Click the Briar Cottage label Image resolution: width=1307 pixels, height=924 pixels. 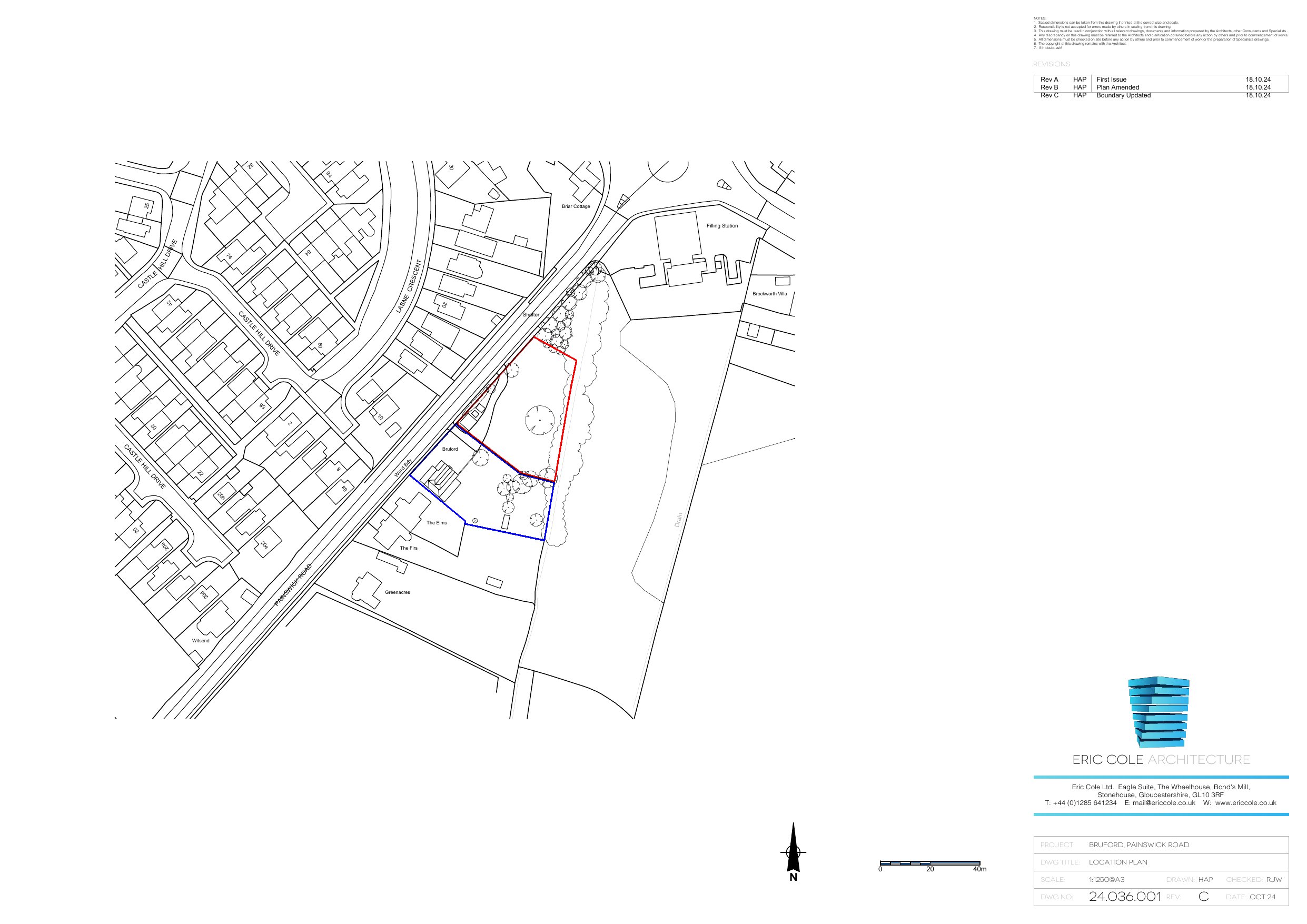[x=576, y=207]
